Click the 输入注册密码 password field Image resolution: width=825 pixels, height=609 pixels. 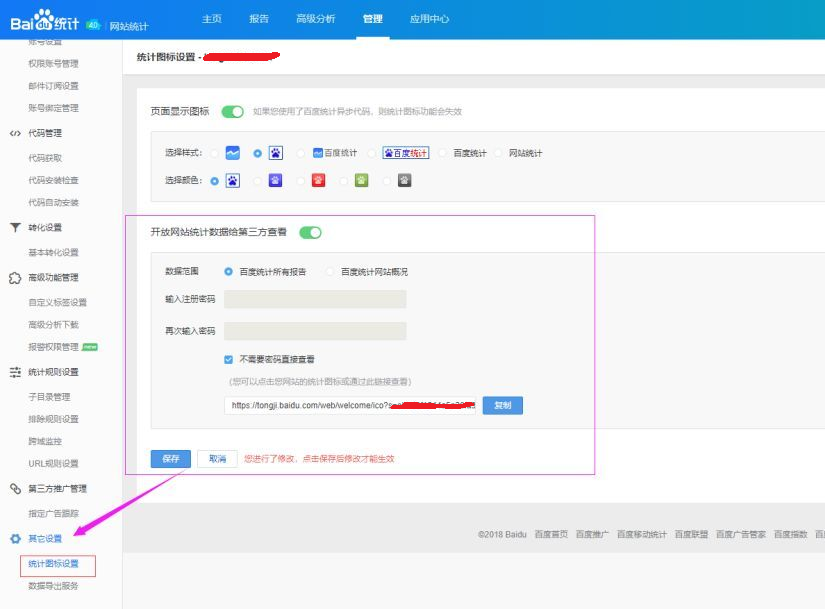point(315,299)
